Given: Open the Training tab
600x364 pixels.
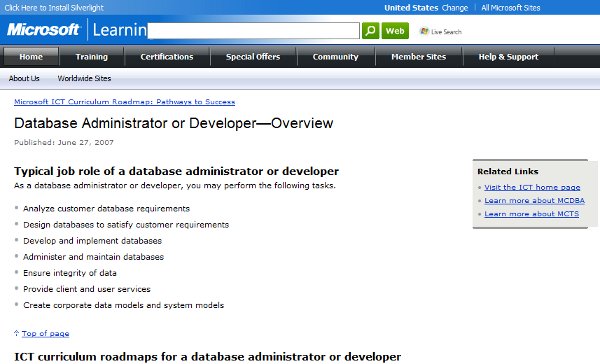Looking at the screenshot, I should [91, 57].
